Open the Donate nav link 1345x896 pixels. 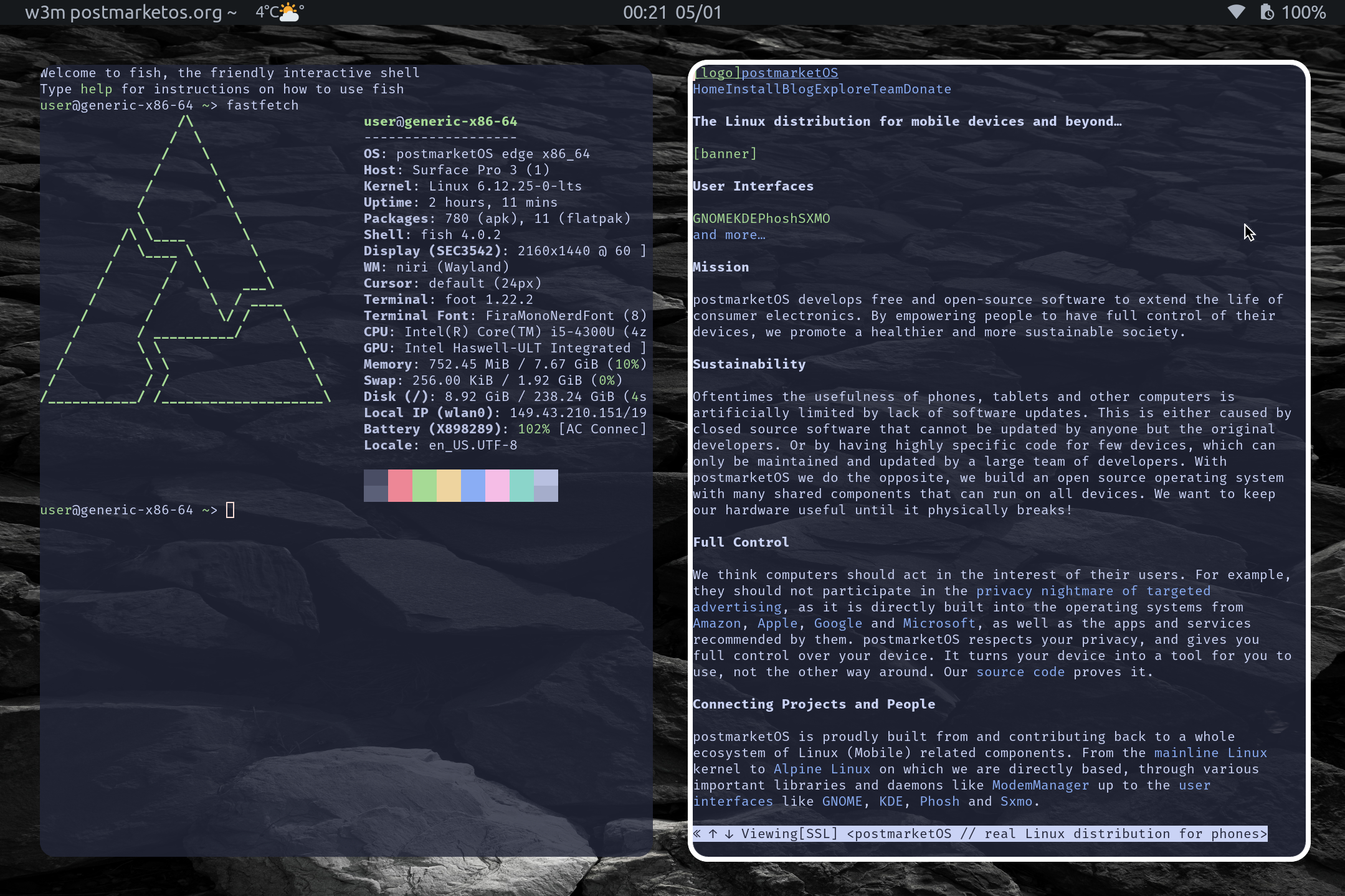point(928,89)
